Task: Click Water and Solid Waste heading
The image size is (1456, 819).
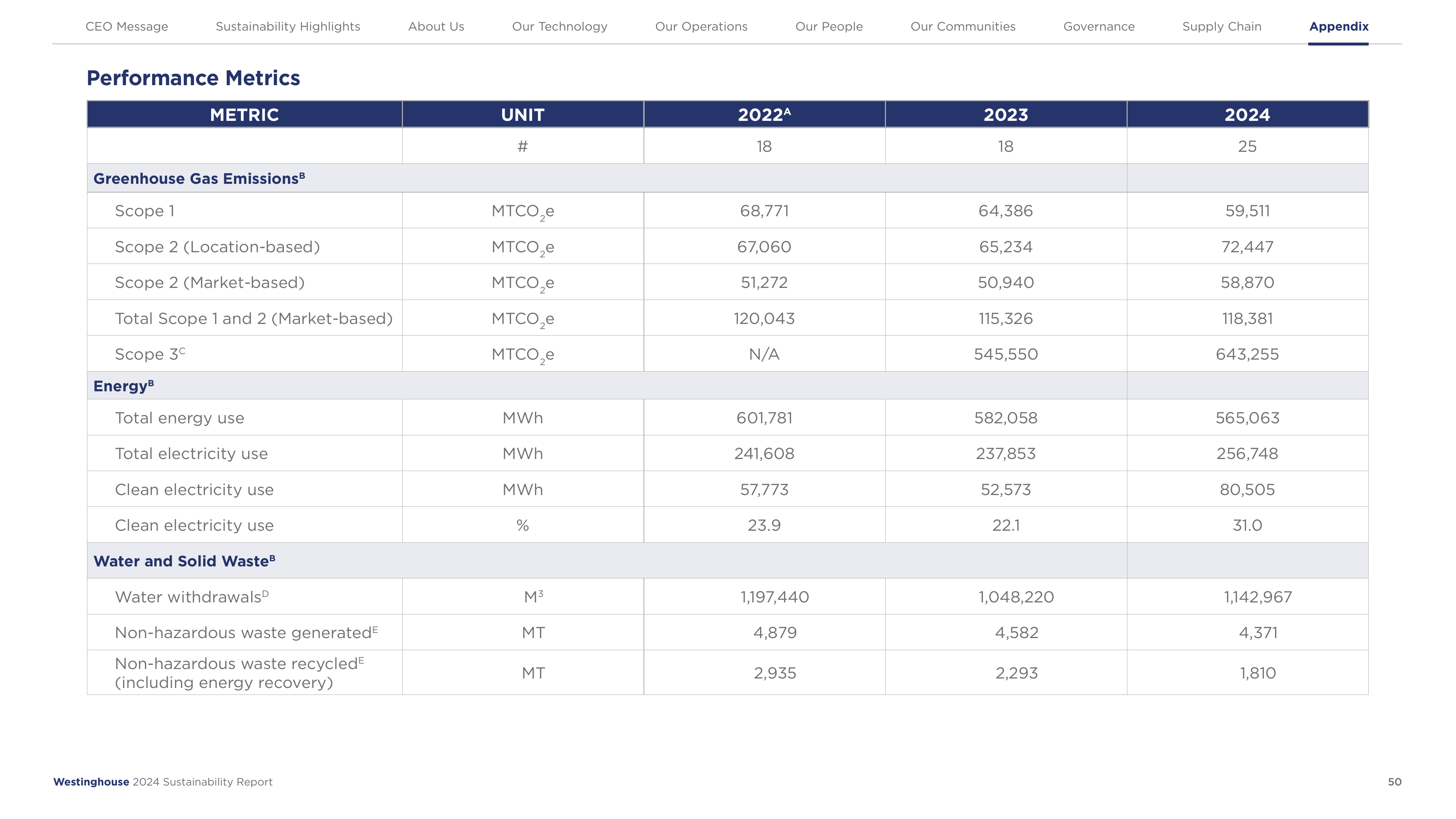Action: pyautogui.click(x=184, y=561)
